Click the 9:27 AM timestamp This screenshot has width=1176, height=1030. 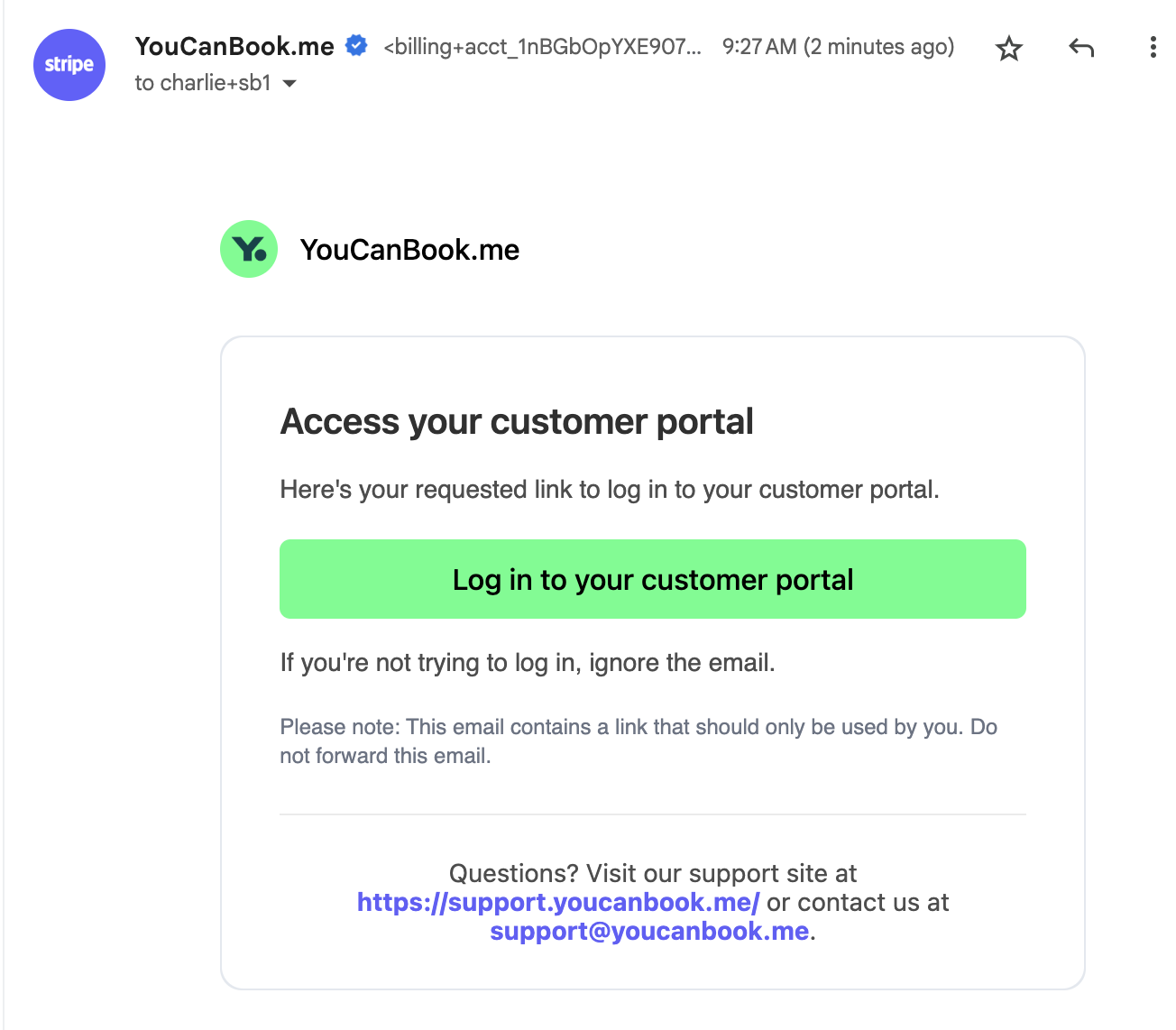pyautogui.click(x=838, y=47)
